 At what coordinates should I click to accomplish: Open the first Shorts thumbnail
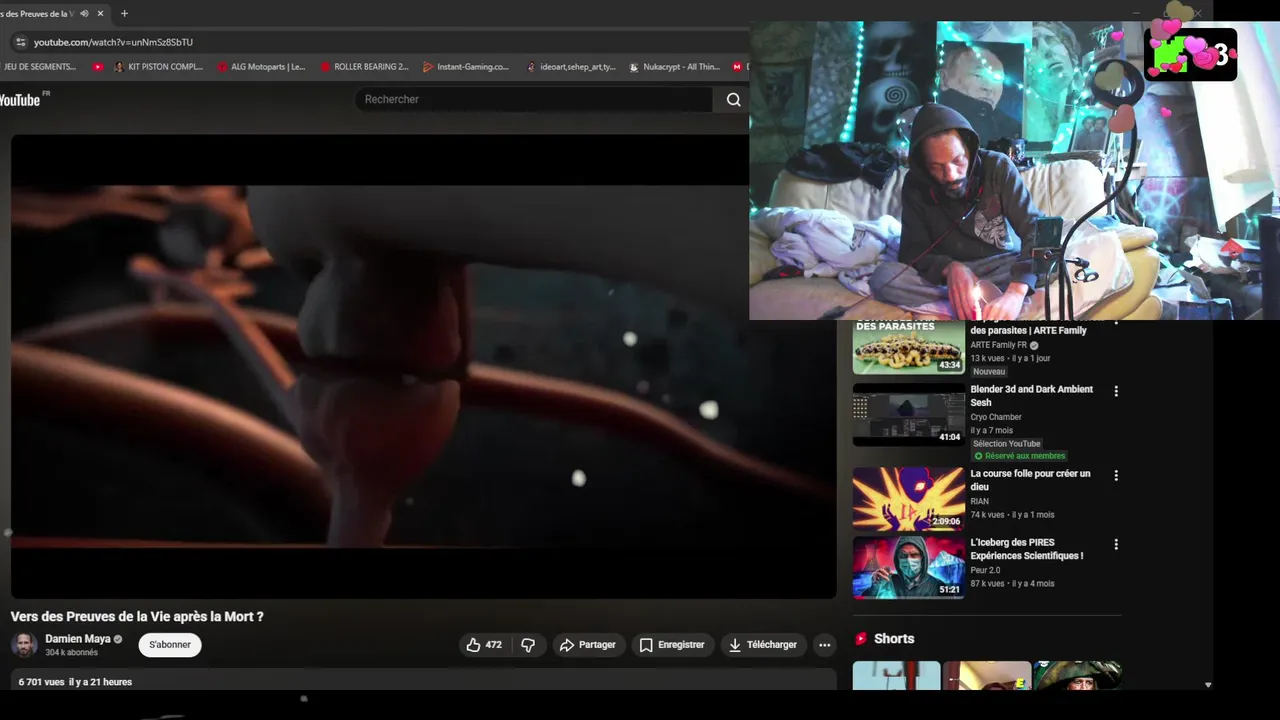(896, 676)
